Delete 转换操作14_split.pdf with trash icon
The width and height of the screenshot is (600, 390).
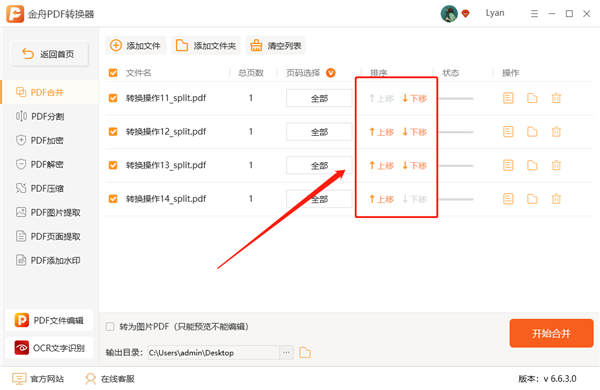pos(556,199)
